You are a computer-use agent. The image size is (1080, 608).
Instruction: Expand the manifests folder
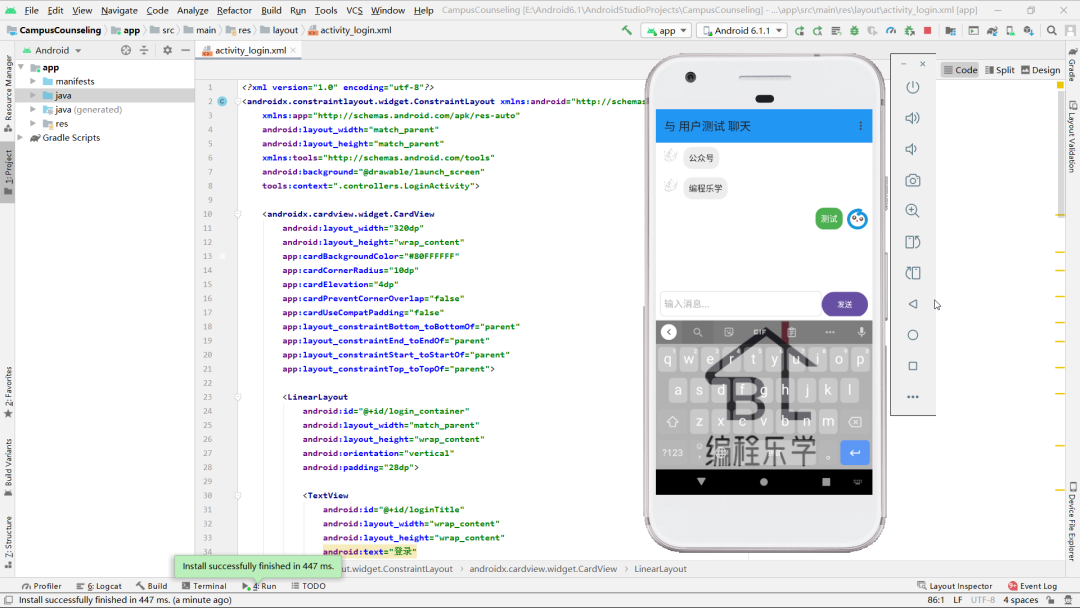32,81
